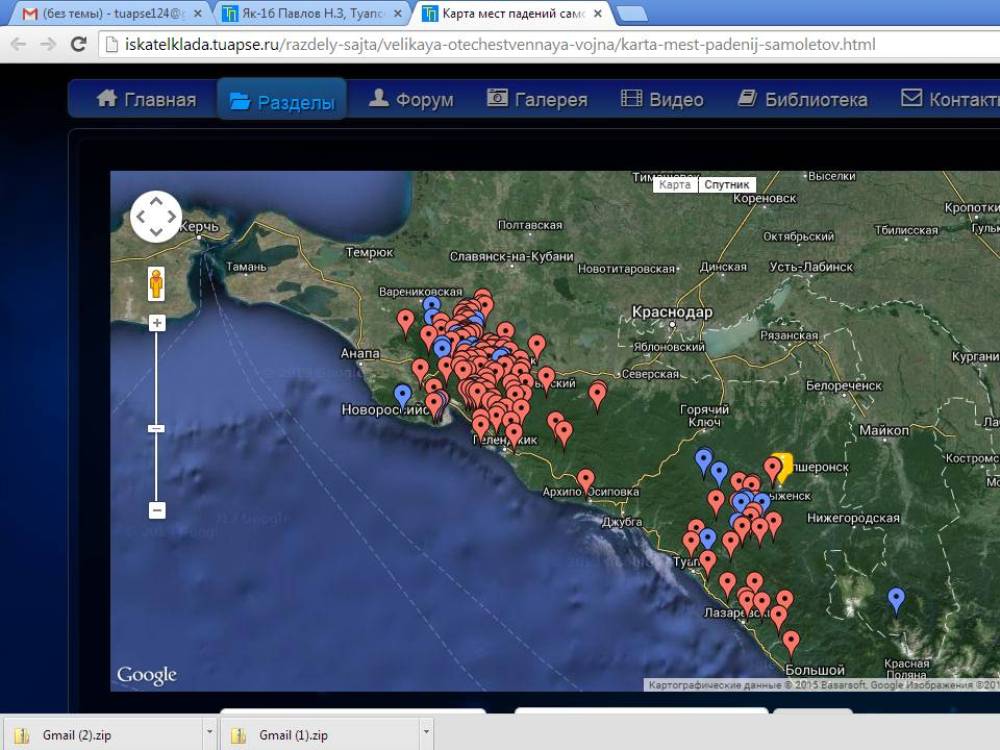This screenshot has width=1000, height=750.
Task: Click the blue marker near Krasnaya Polyana
Action: tap(896, 599)
